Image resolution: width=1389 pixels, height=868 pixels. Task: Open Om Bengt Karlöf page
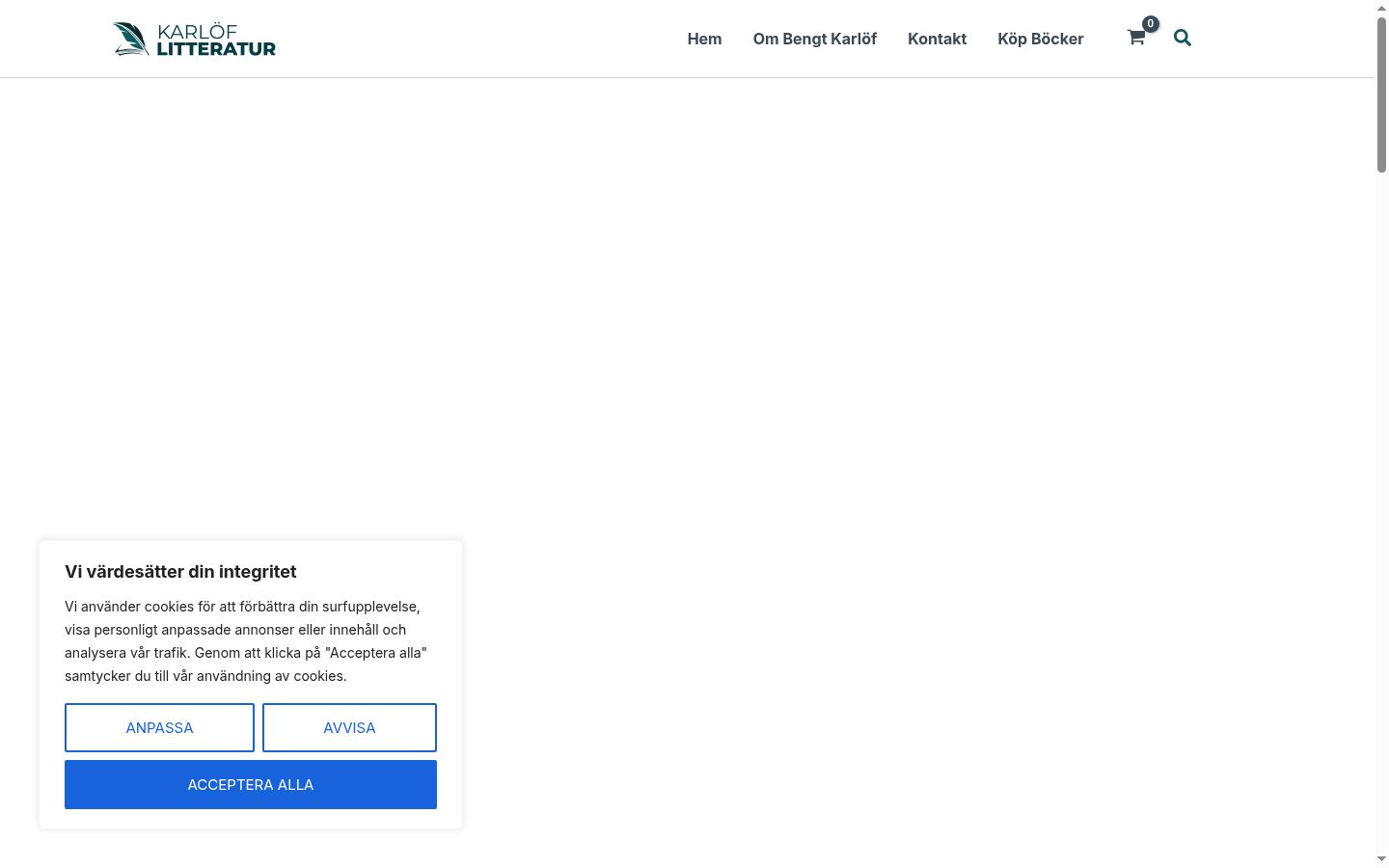(815, 39)
